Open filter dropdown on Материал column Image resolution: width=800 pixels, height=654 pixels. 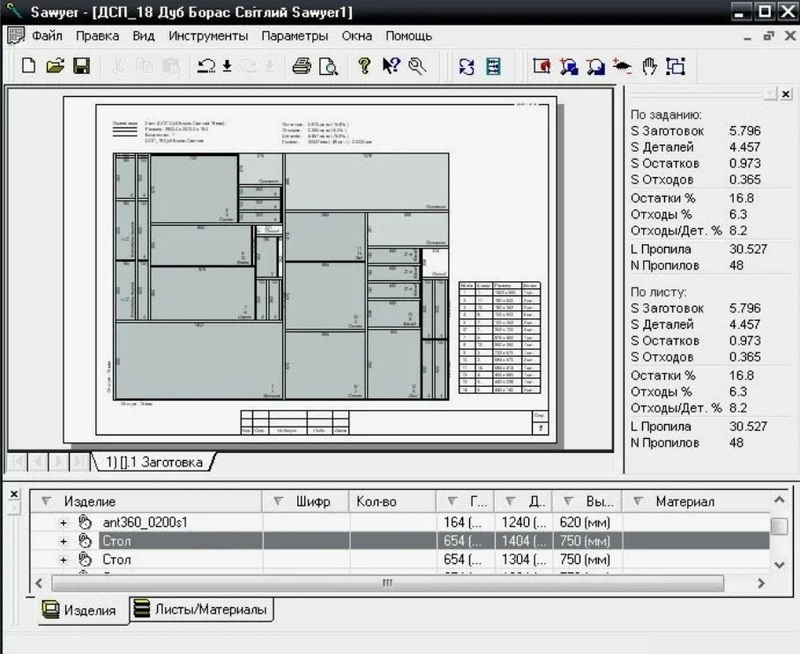(x=638, y=501)
